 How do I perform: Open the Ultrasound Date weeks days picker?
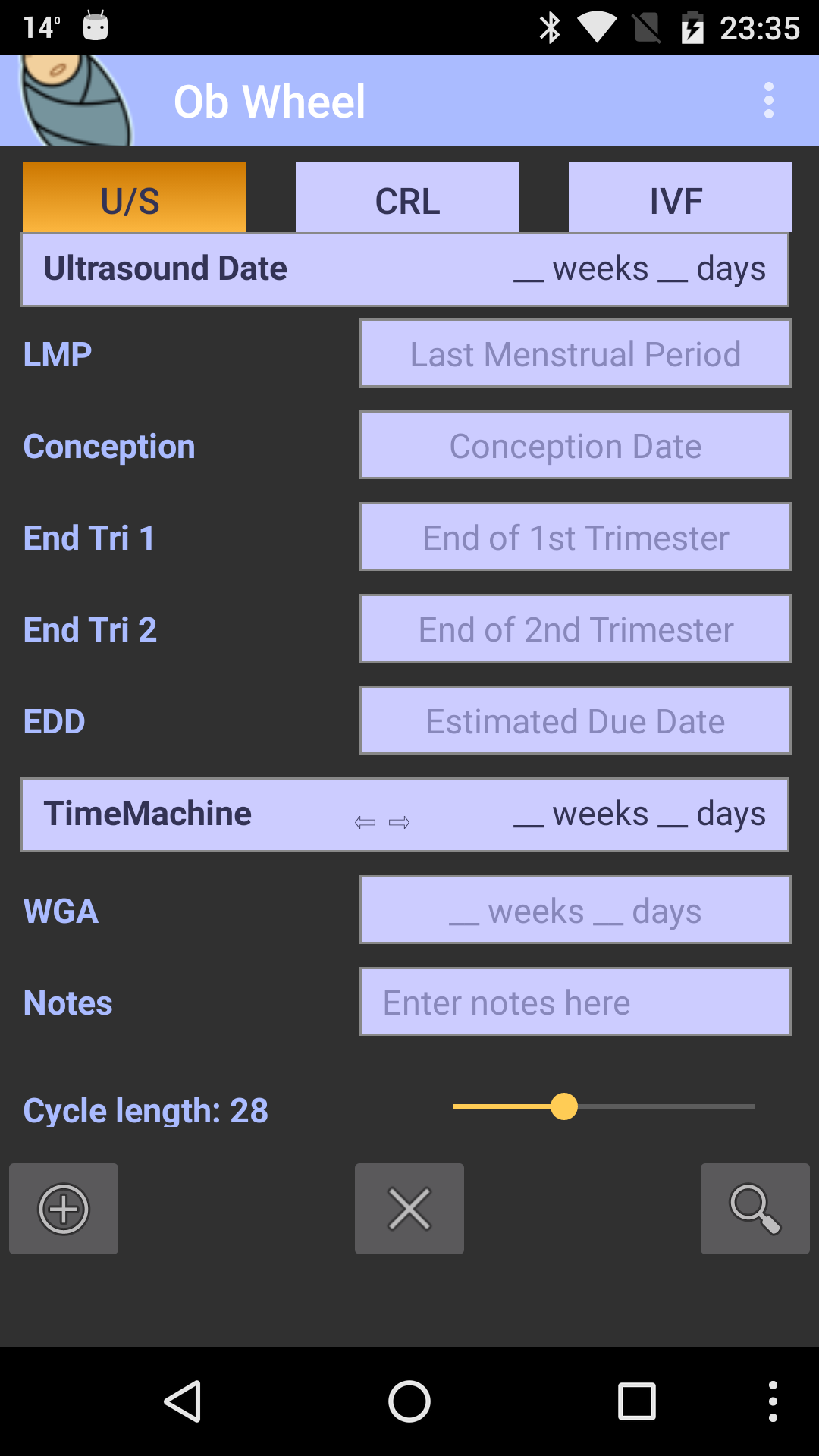(x=639, y=269)
